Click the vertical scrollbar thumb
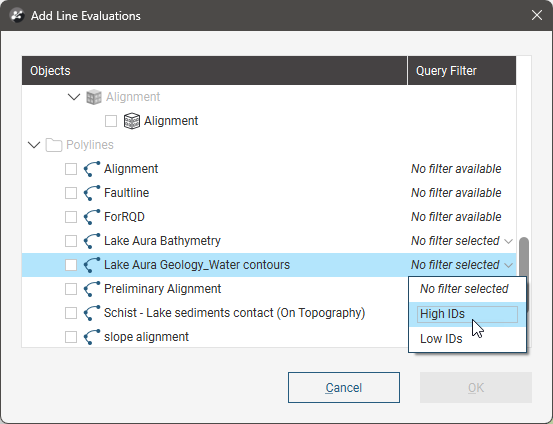 pos(524,258)
